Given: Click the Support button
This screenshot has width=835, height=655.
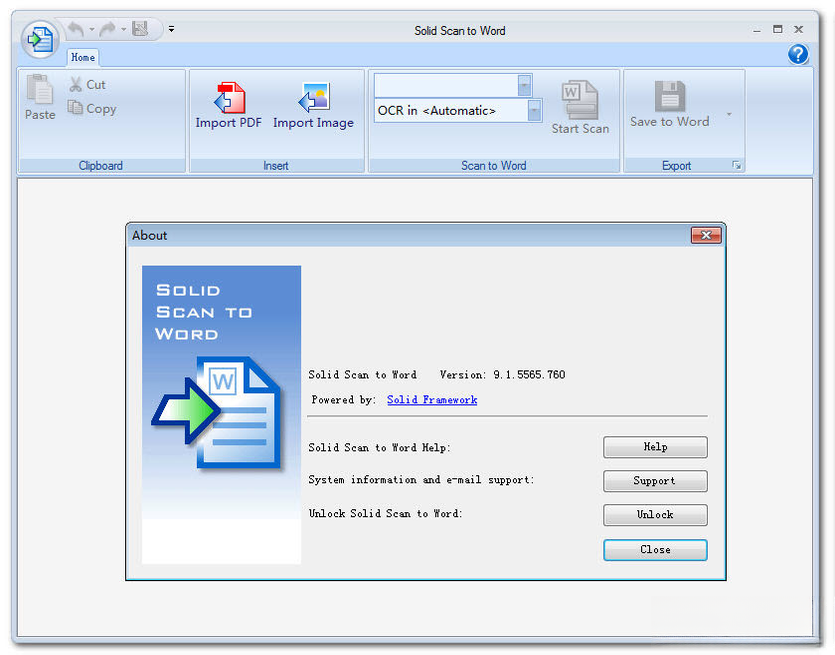Looking at the screenshot, I should 655,481.
